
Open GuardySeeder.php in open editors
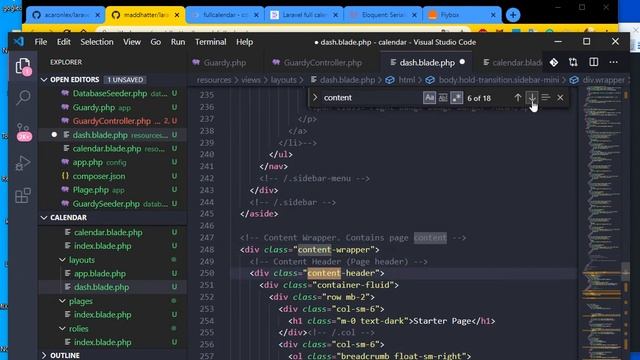coord(112,203)
